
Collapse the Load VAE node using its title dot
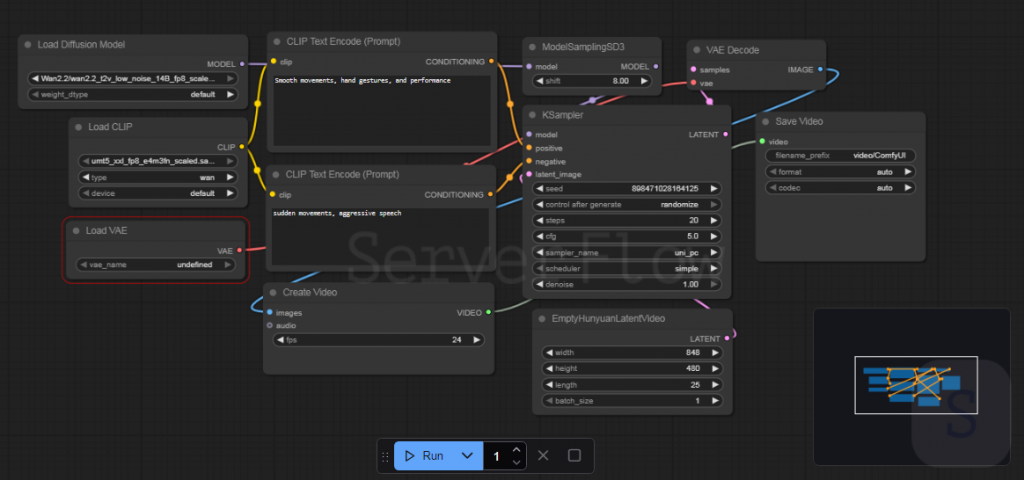pyautogui.click(x=76, y=231)
